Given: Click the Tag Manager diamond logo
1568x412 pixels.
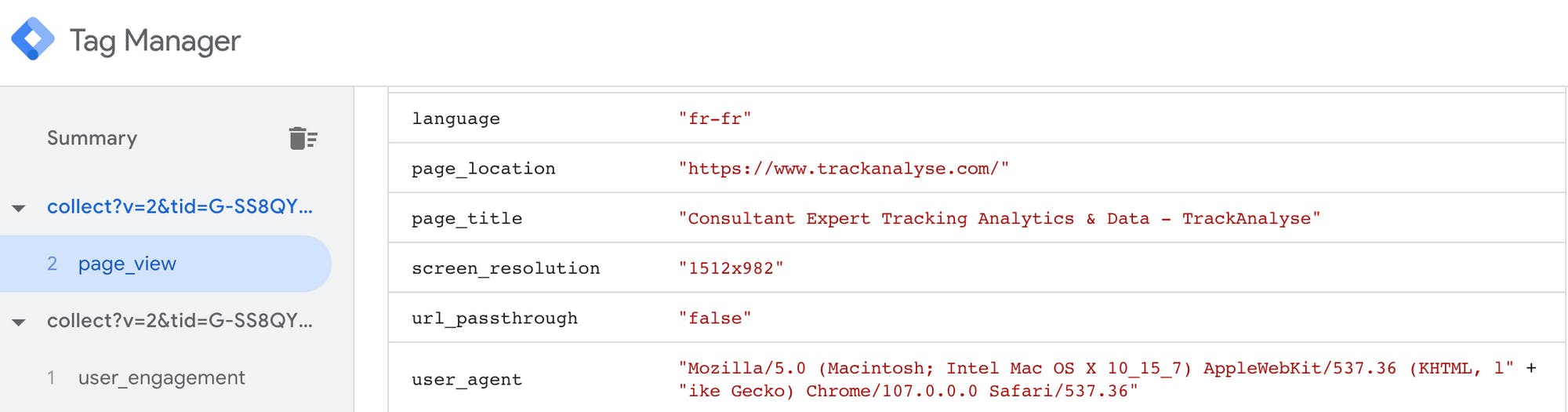Looking at the screenshot, I should pos(33,38).
